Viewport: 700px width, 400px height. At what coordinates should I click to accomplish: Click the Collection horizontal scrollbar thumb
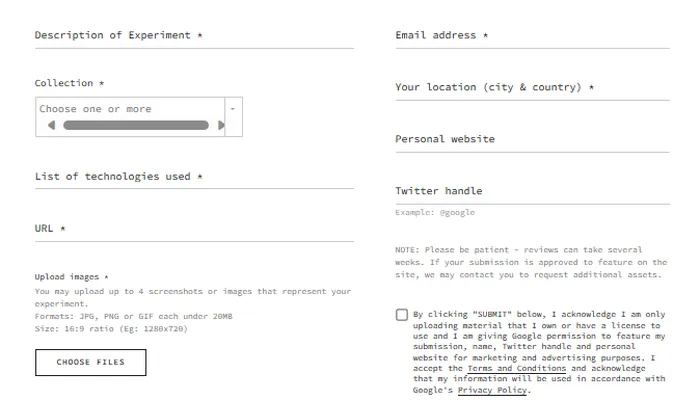point(136,126)
